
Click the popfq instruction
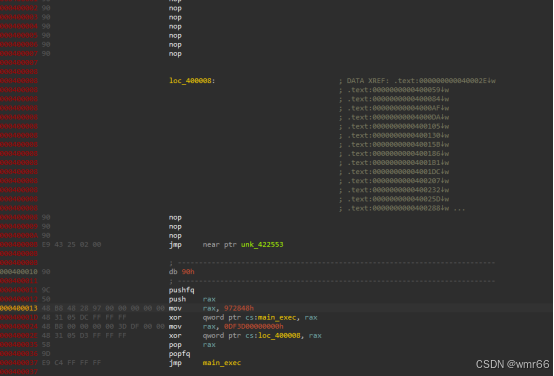(x=179, y=354)
